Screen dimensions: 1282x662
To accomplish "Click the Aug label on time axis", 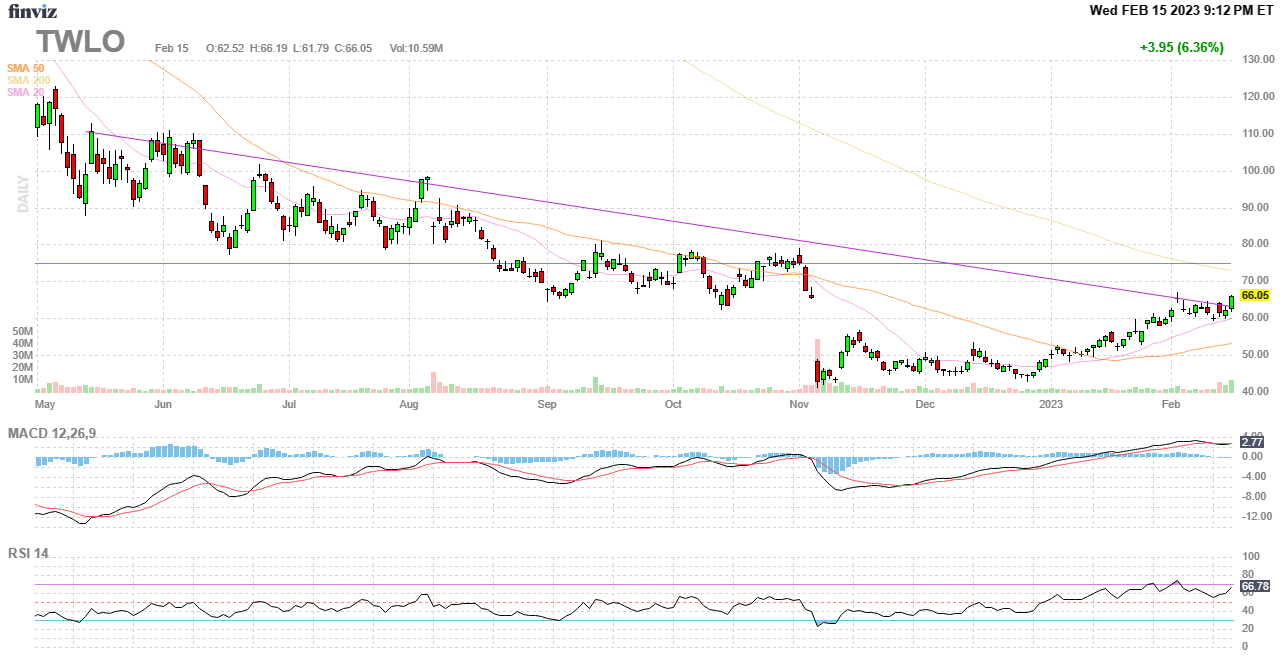I will tap(408, 405).
